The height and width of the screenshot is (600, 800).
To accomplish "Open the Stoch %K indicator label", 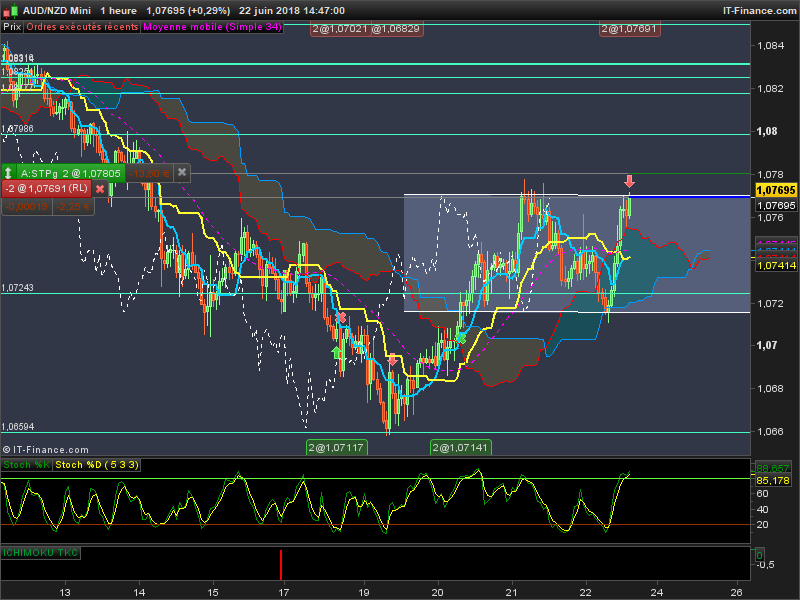I will click(x=26, y=465).
